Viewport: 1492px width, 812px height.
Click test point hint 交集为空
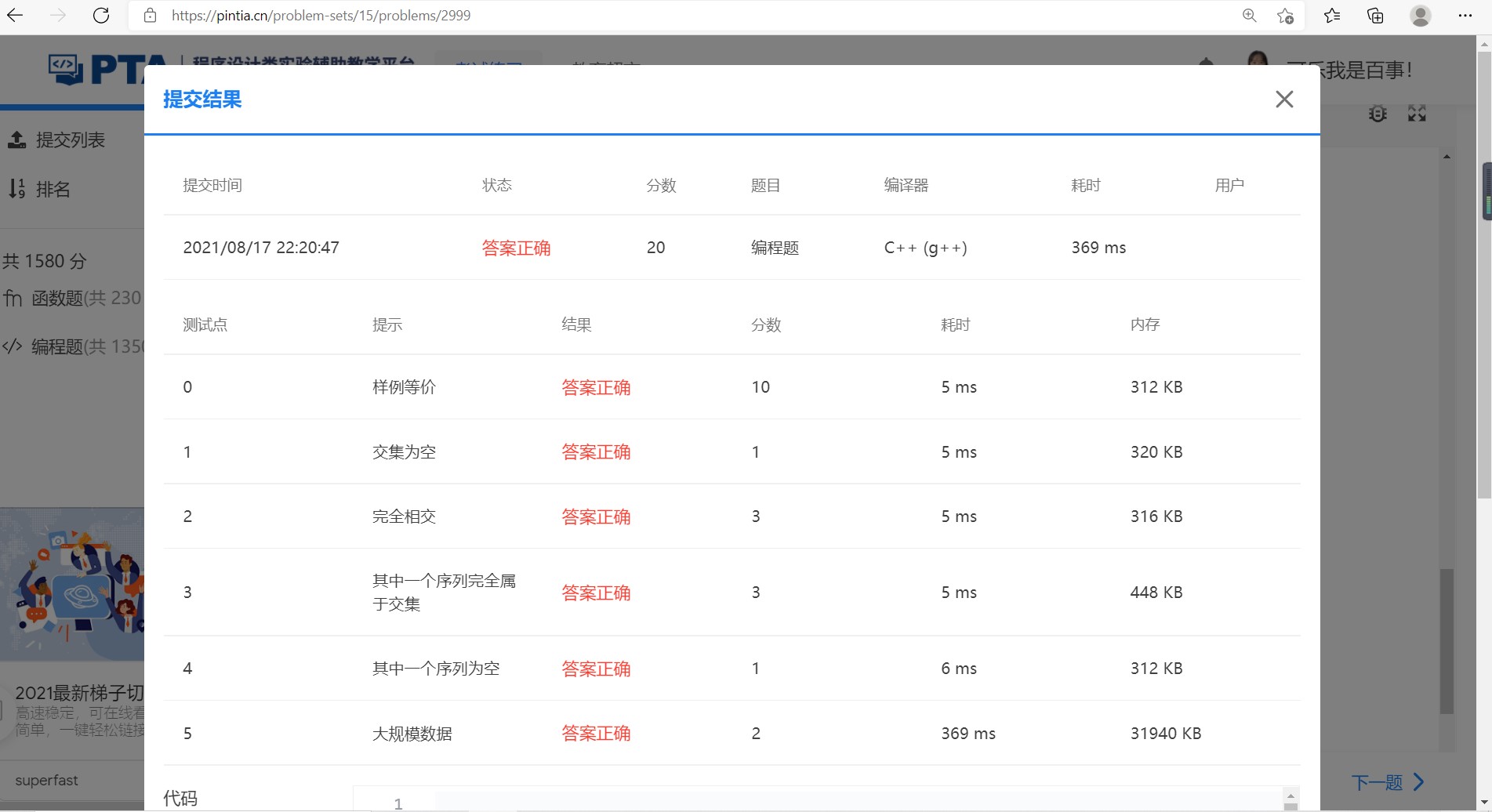pos(404,452)
